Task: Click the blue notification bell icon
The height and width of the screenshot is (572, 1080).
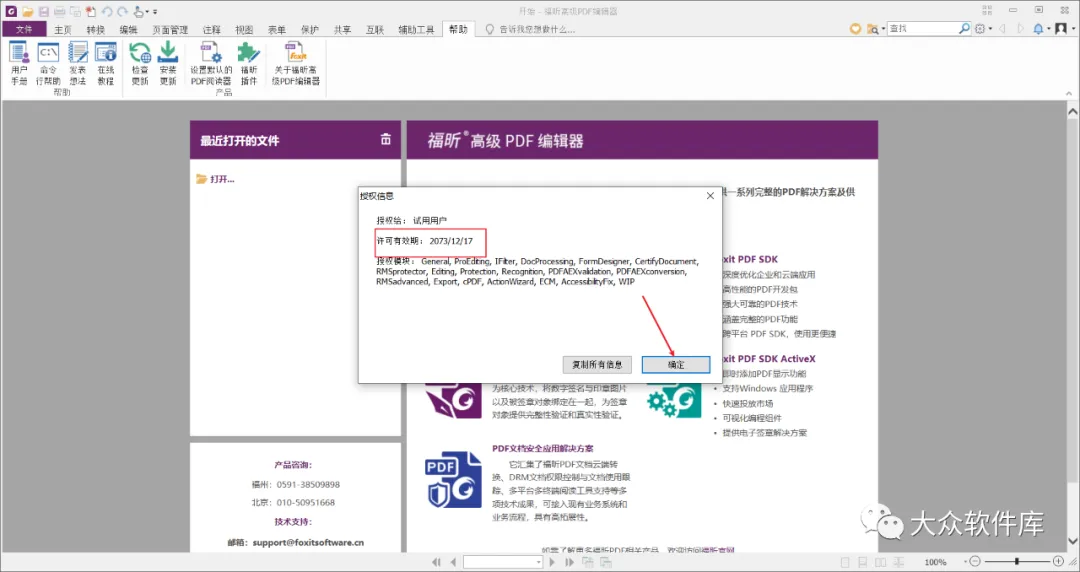Action: point(1038,28)
